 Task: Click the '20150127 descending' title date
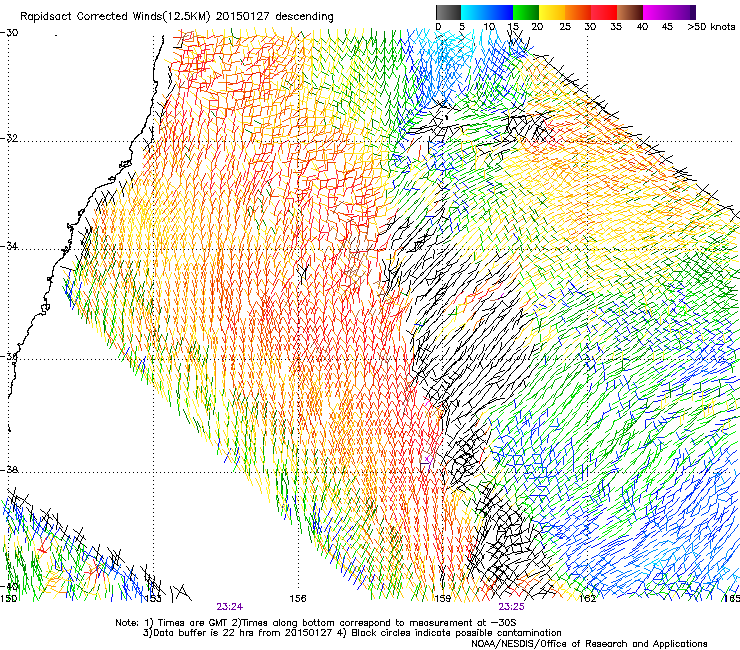[275, 17]
